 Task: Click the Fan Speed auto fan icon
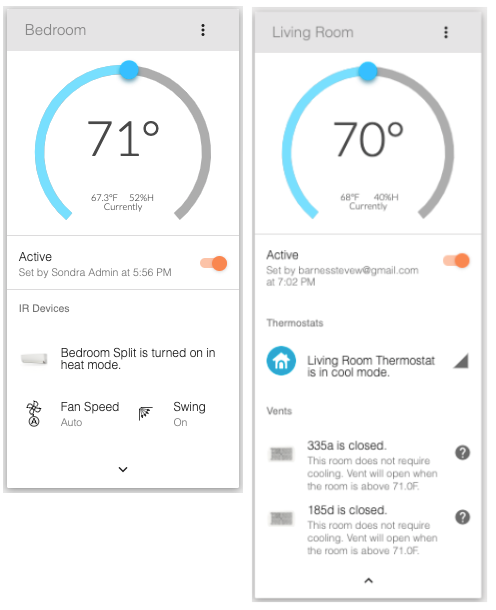click(34, 414)
